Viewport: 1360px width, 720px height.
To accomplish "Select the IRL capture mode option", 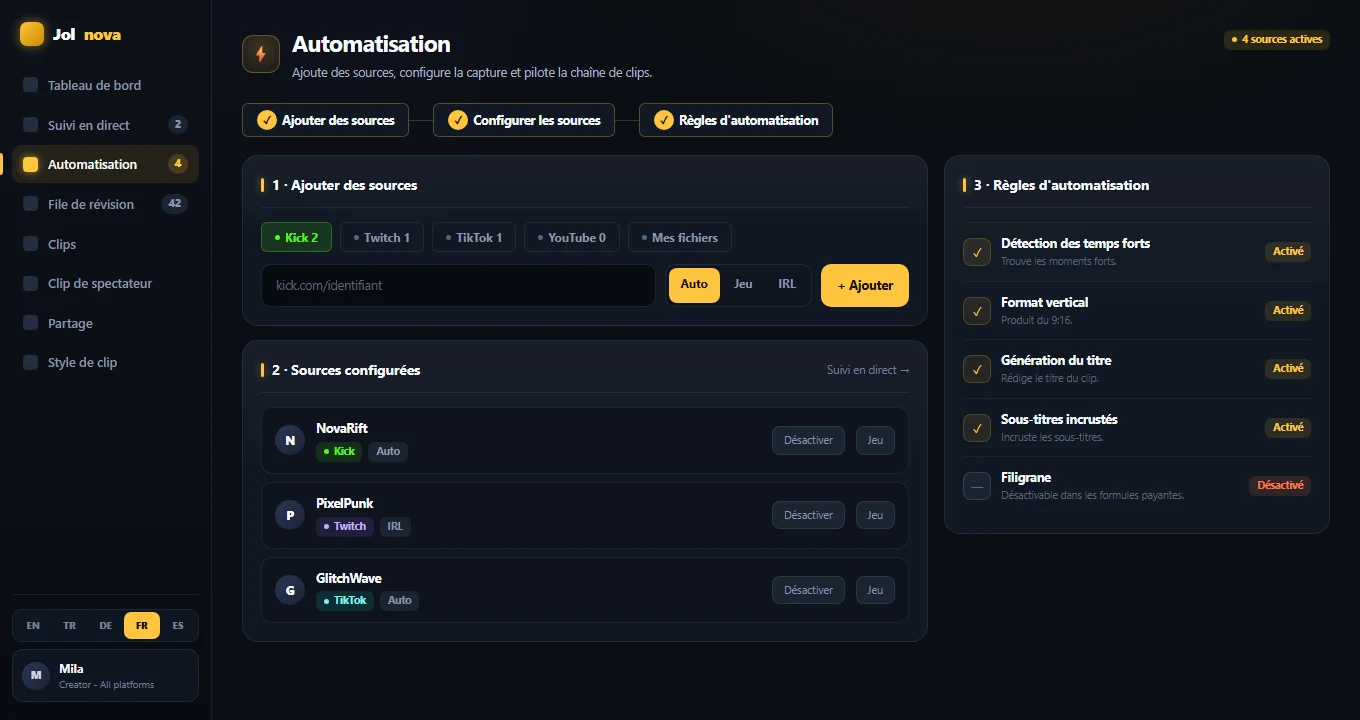I will click(x=787, y=285).
